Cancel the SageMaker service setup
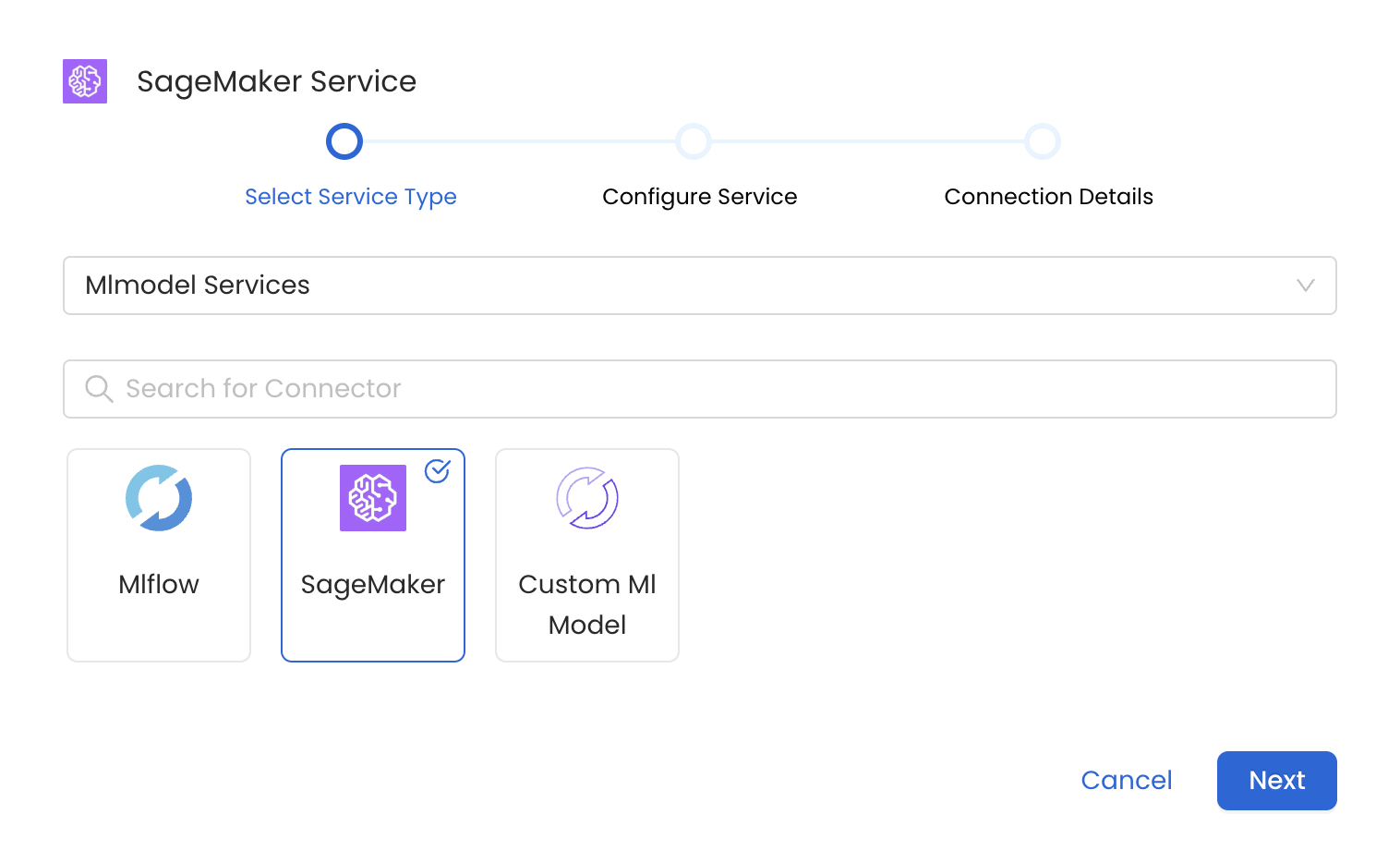This screenshot has width=1400, height=863. click(x=1126, y=781)
